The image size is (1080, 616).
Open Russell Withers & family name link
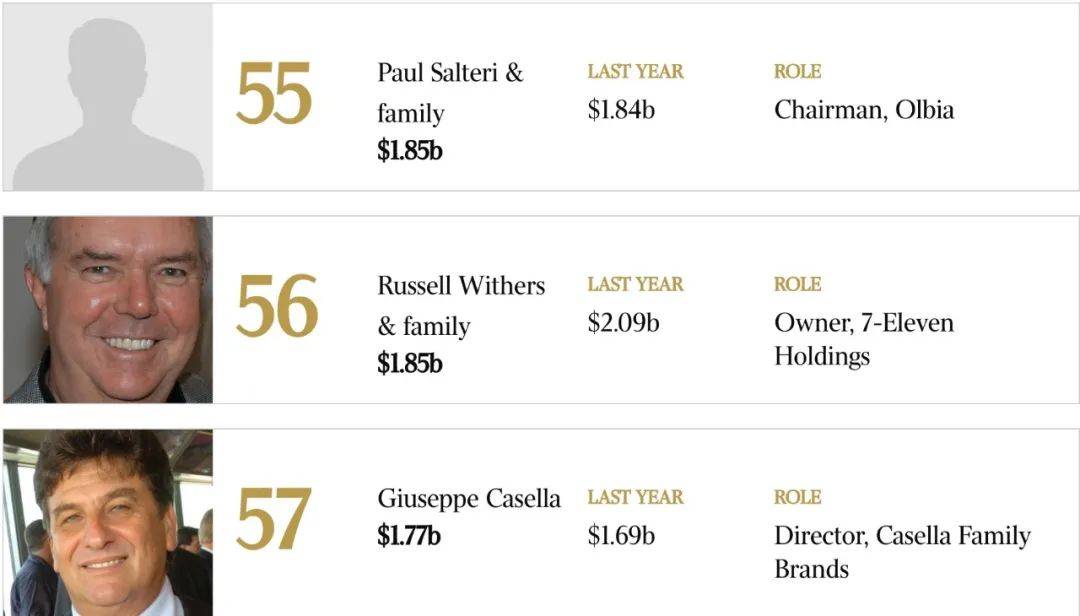[x=461, y=305]
